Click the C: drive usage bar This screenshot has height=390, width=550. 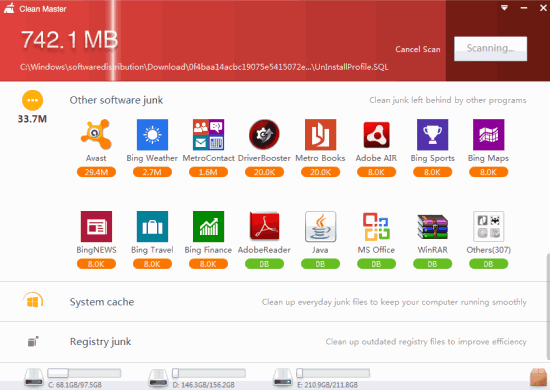point(84,373)
